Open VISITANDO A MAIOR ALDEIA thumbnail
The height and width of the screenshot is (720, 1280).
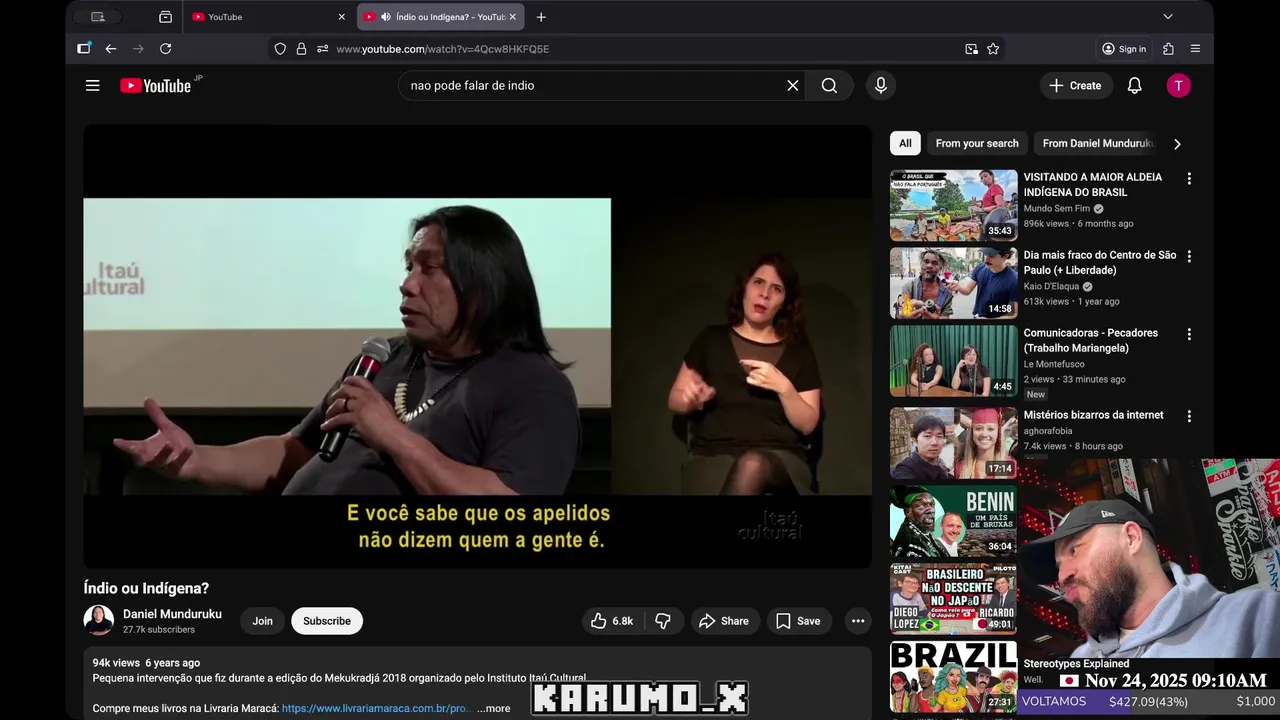click(954, 206)
